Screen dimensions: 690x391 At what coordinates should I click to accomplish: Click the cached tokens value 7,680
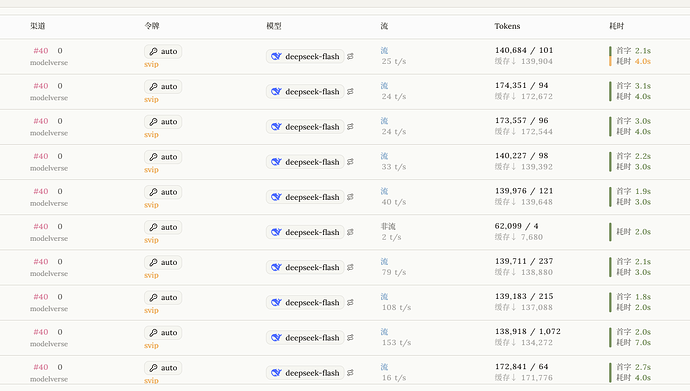[x=532, y=237]
